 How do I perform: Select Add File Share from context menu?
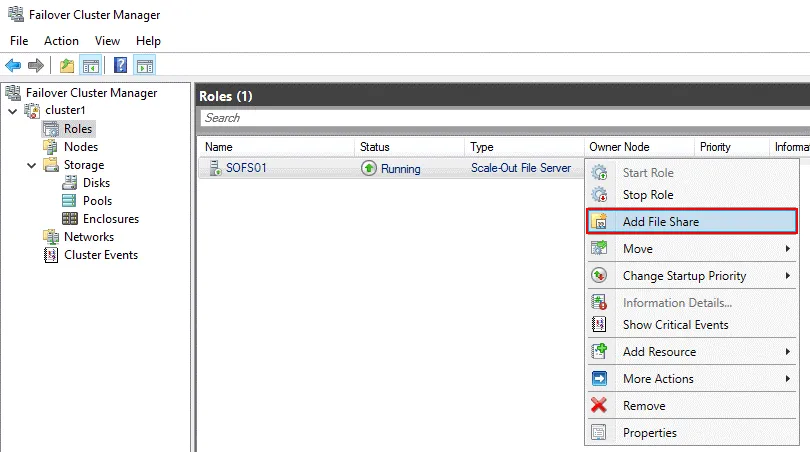click(x=660, y=222)
